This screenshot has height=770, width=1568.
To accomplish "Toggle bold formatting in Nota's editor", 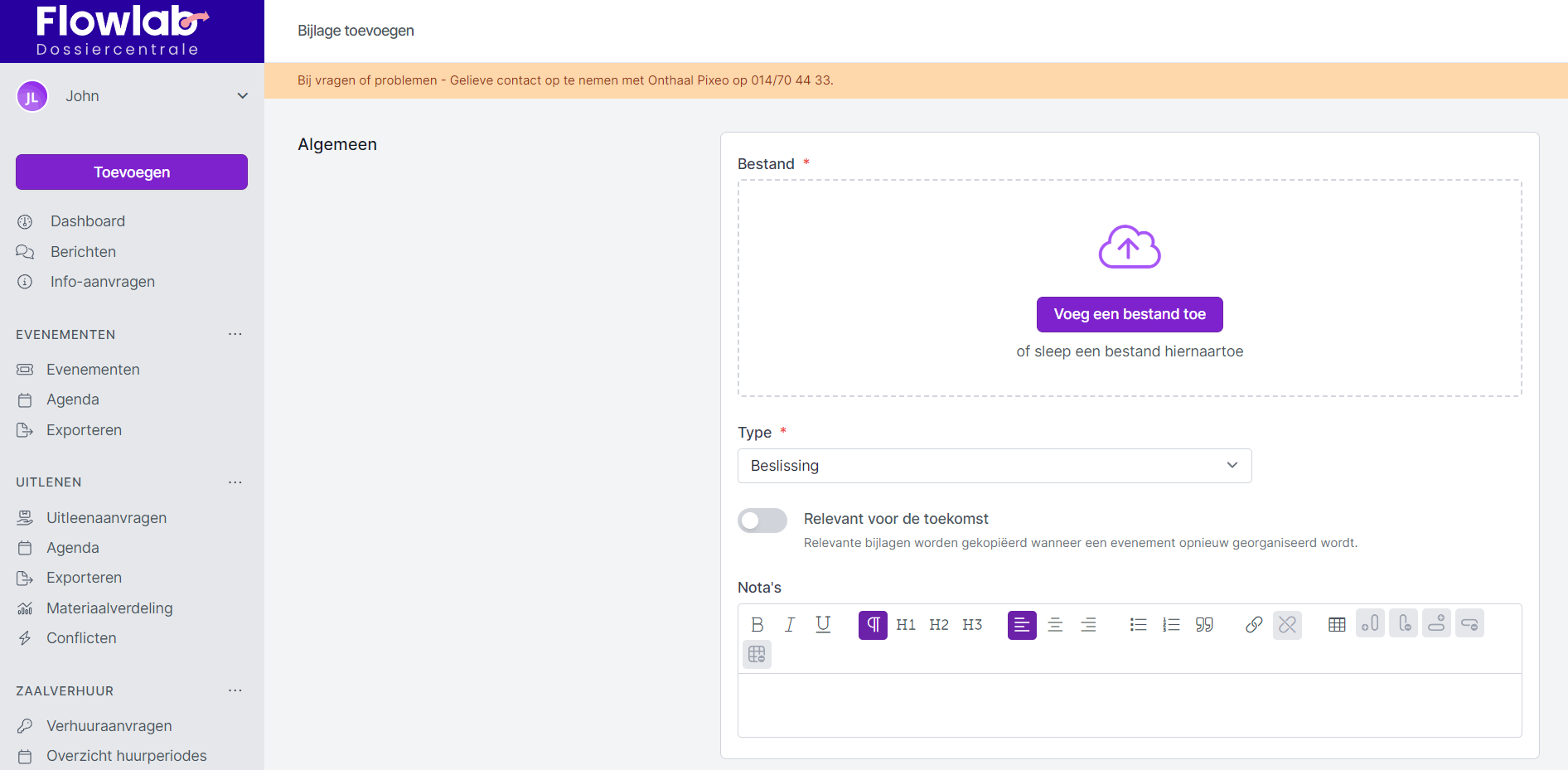I will [x=757, y=624].
